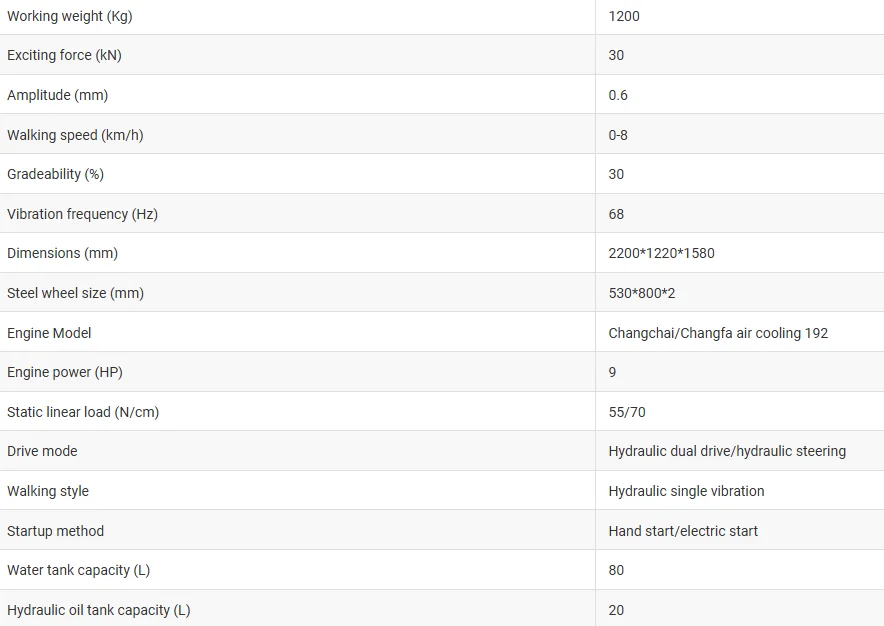Screen dimensions: 884x626
Task: Click the Dimensions (mm) label
Action: click(62, 253)
